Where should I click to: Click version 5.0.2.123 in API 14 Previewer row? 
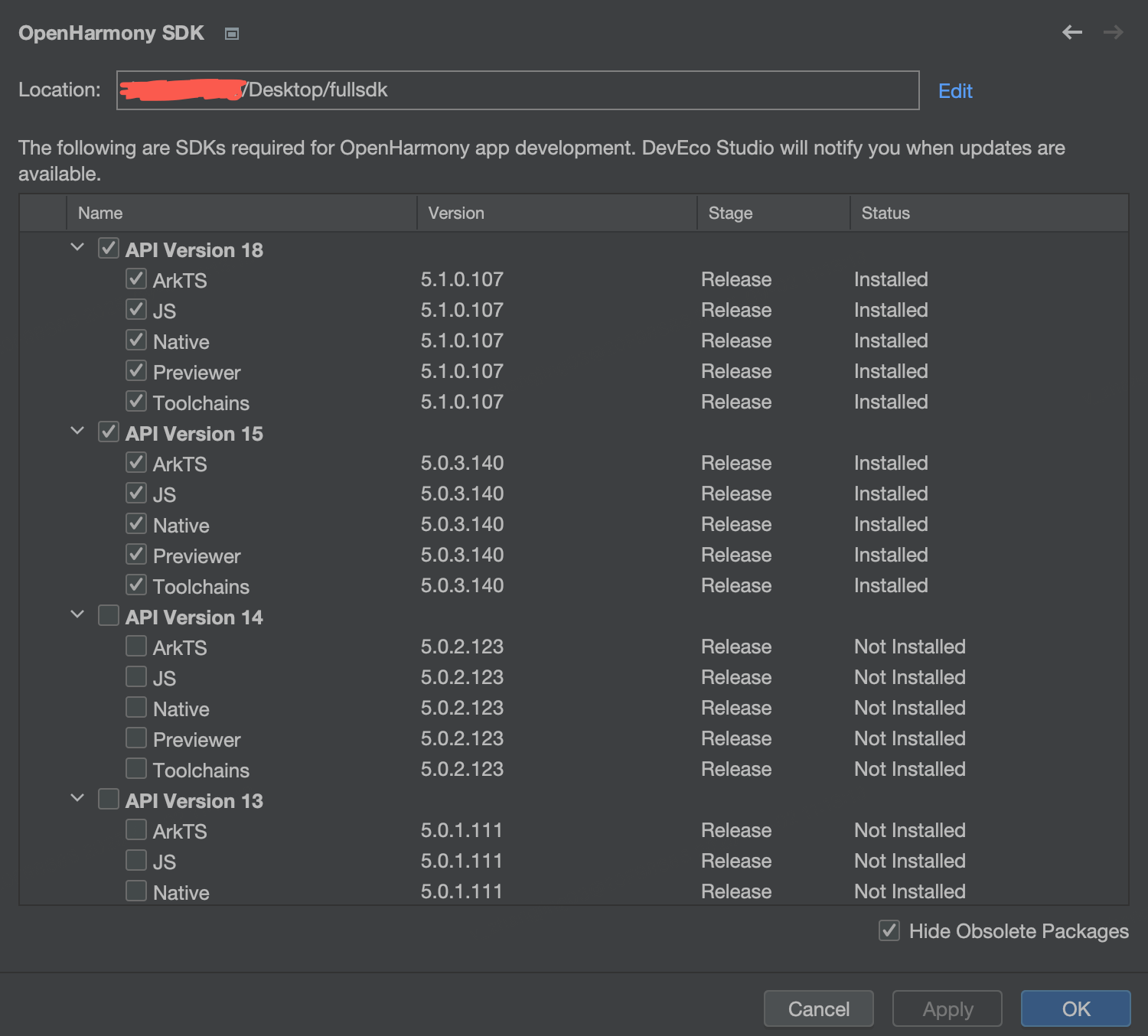(462, 738)
